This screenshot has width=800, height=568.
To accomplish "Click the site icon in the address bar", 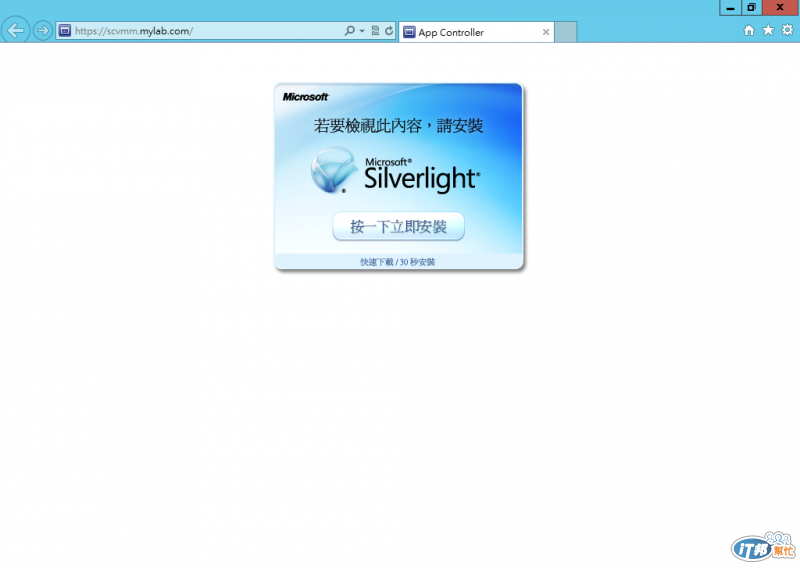I will point(65,31).
